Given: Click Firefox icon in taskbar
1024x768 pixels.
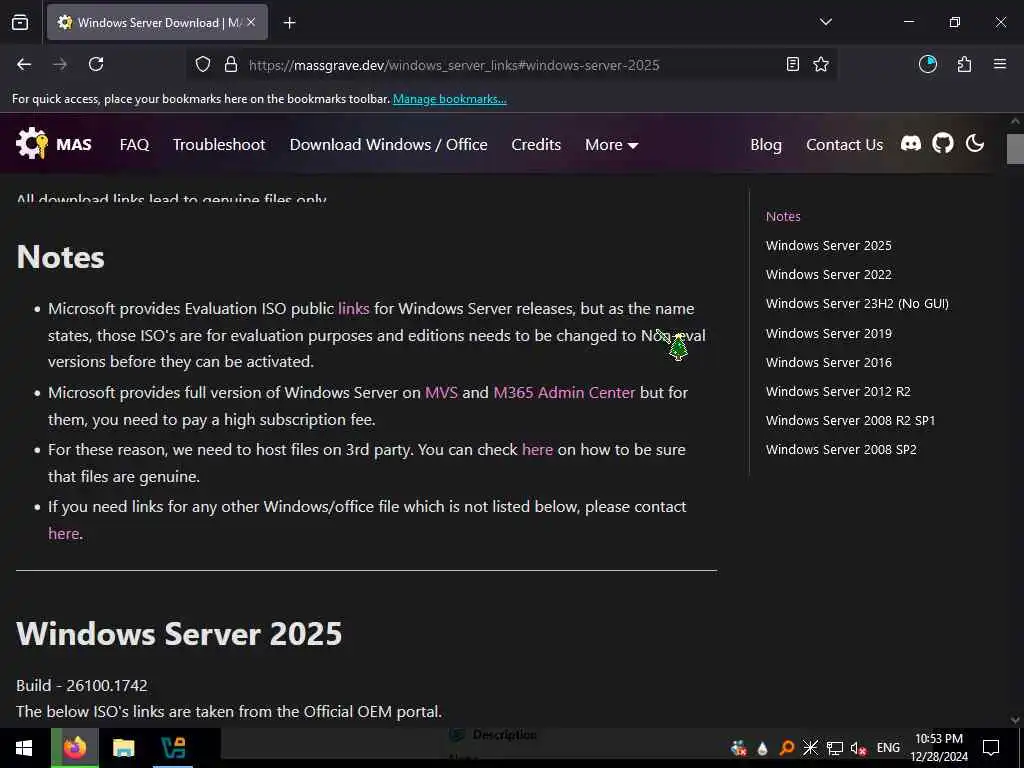Looking at the screenshot, I should [x=75, y=748].
